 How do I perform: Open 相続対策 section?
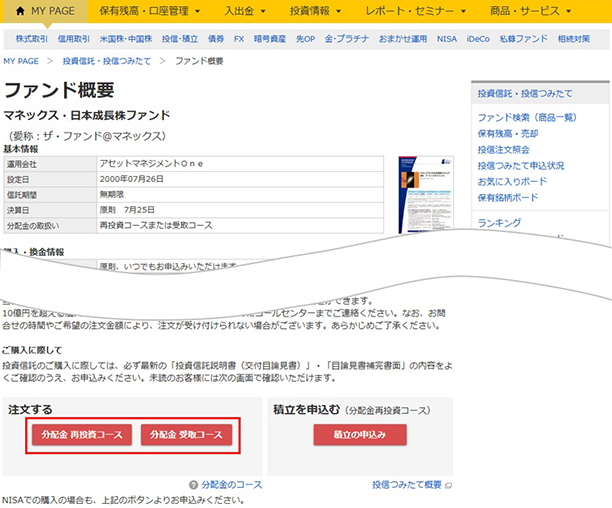coord(573,39)
